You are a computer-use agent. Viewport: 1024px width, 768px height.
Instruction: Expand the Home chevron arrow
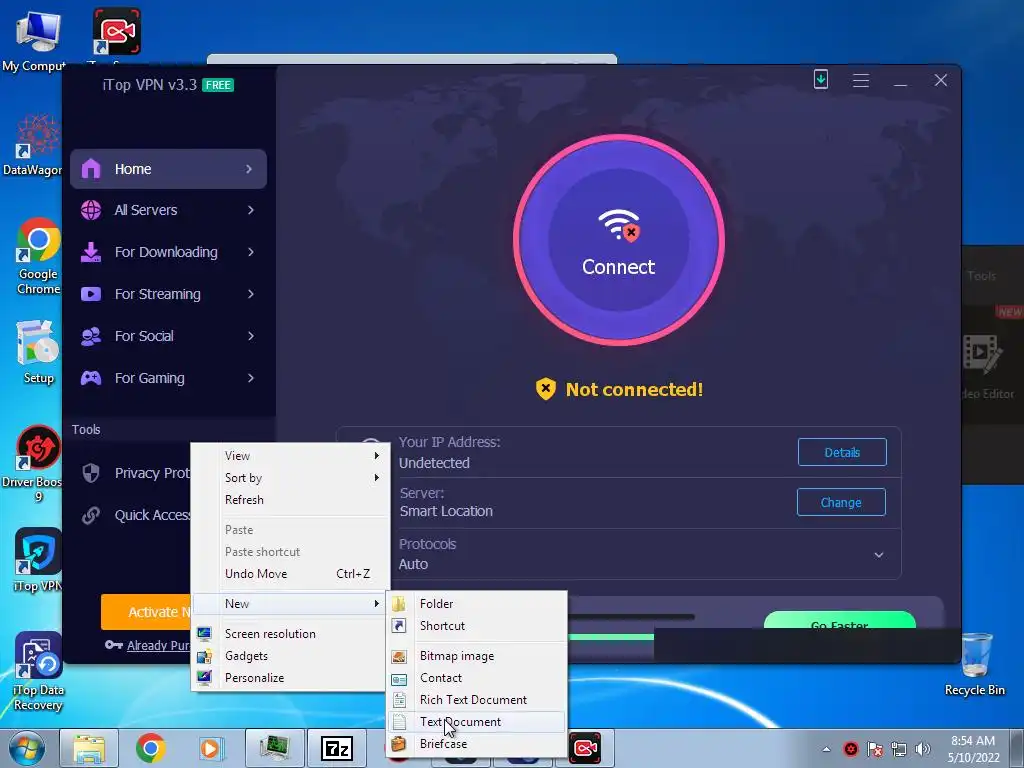tap(249, 169)
